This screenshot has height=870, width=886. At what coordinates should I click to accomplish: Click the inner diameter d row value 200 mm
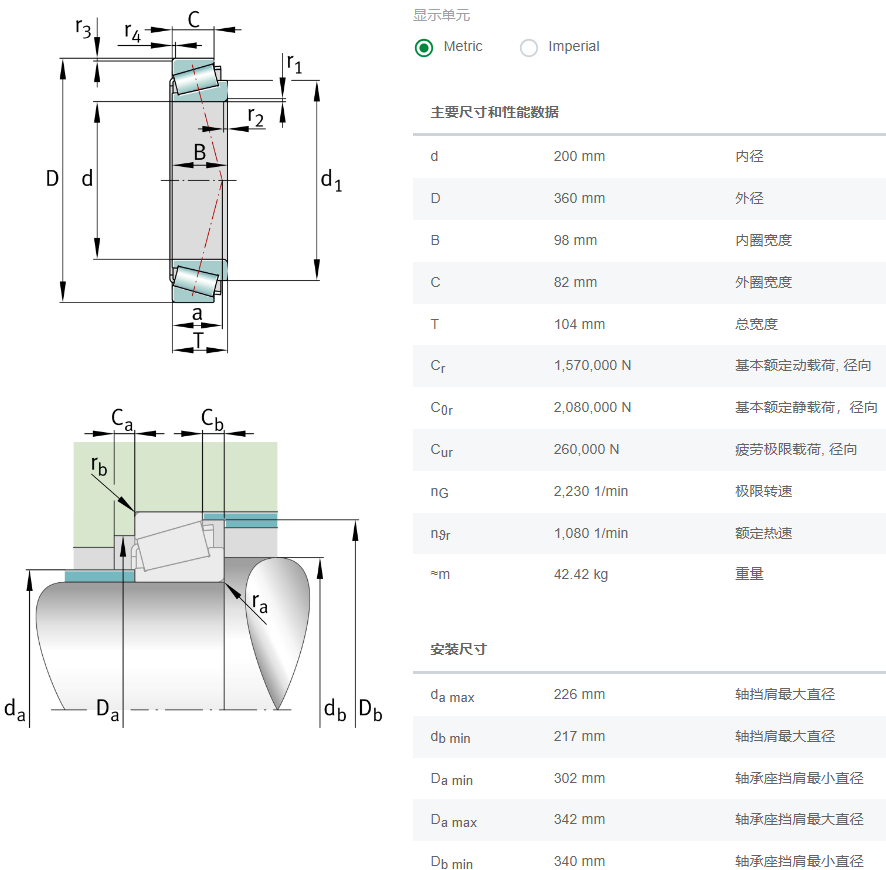pyautogui.click(x=579, y=156)
